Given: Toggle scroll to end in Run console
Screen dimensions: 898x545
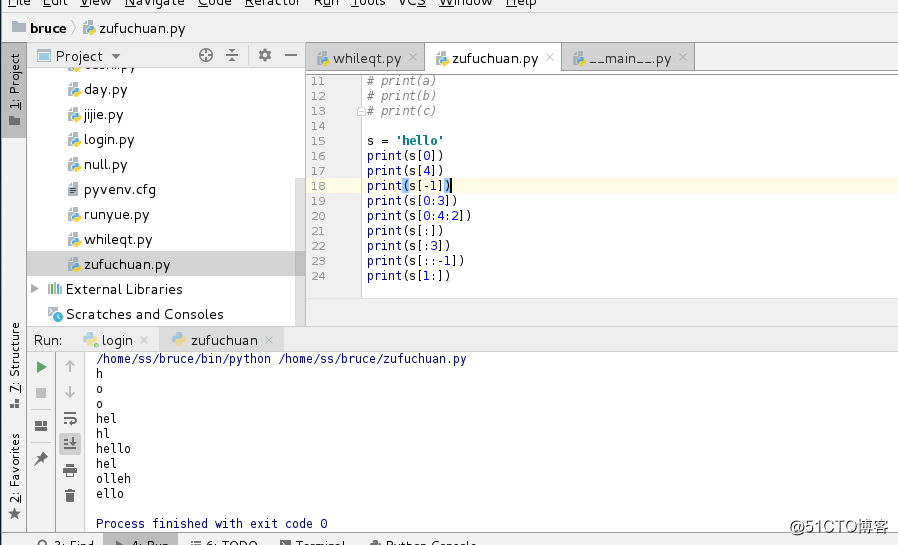Looking at the screenshot, I should point(70,444).
